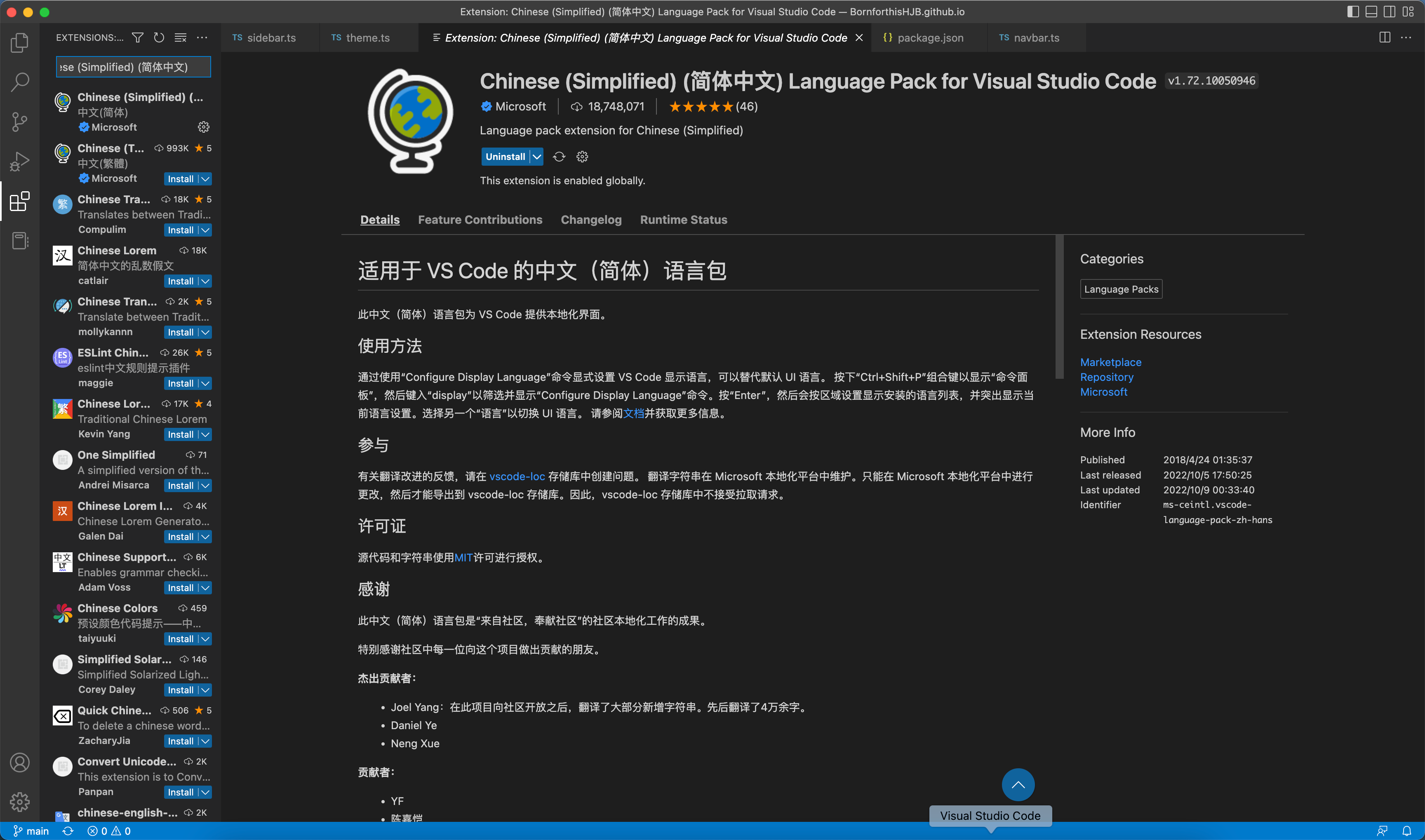Viewport: 1425px width, 840px height.
Task: Open manage gear for installed Chinese (Simplified) extension
Action: 204,127
